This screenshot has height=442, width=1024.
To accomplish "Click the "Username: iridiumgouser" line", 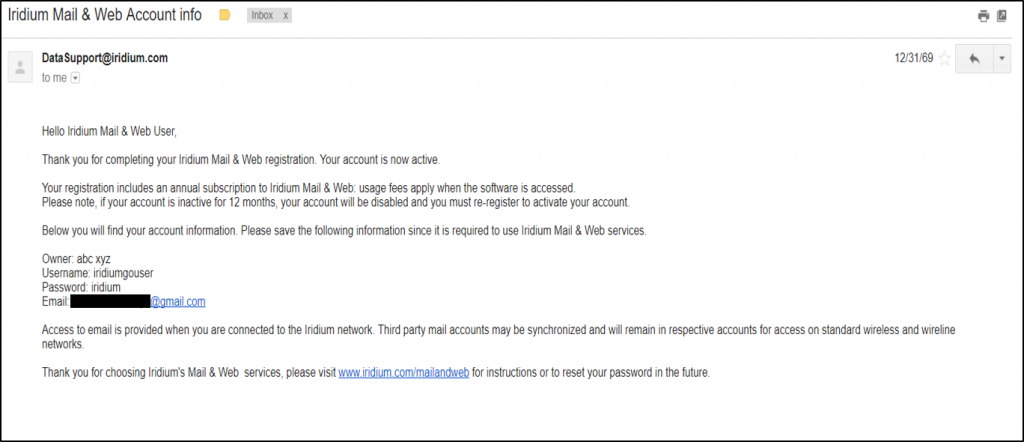I will [96, 273].
